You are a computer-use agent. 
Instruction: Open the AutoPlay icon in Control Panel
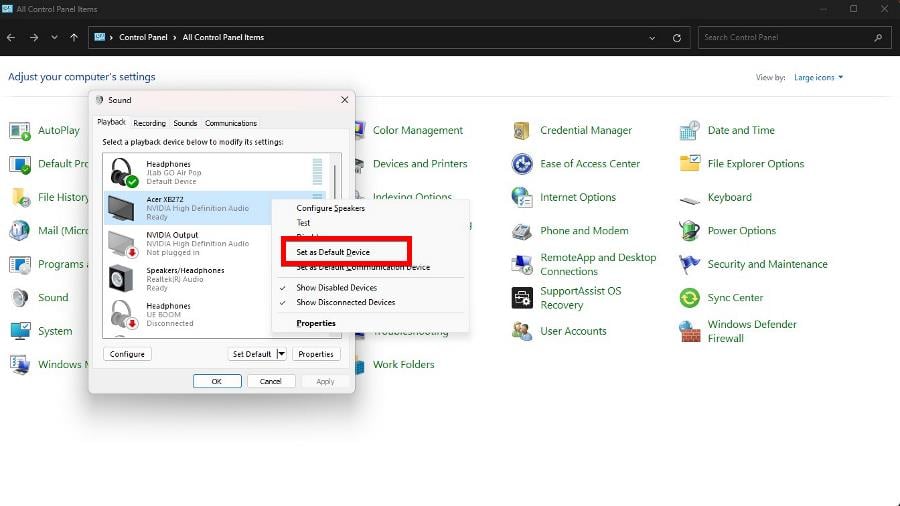click(x=20, y=131)
